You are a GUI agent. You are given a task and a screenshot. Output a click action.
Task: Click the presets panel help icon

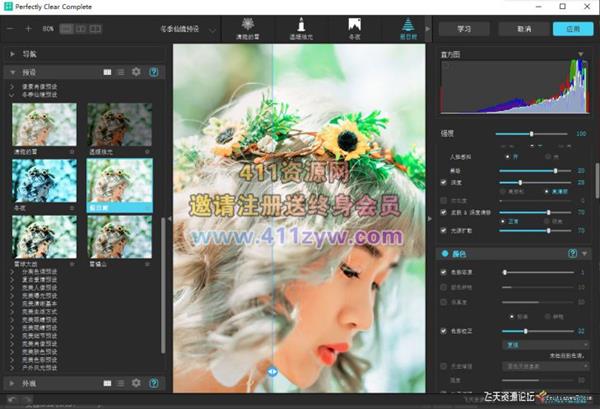pyautogui.click(x=153, y=72)
